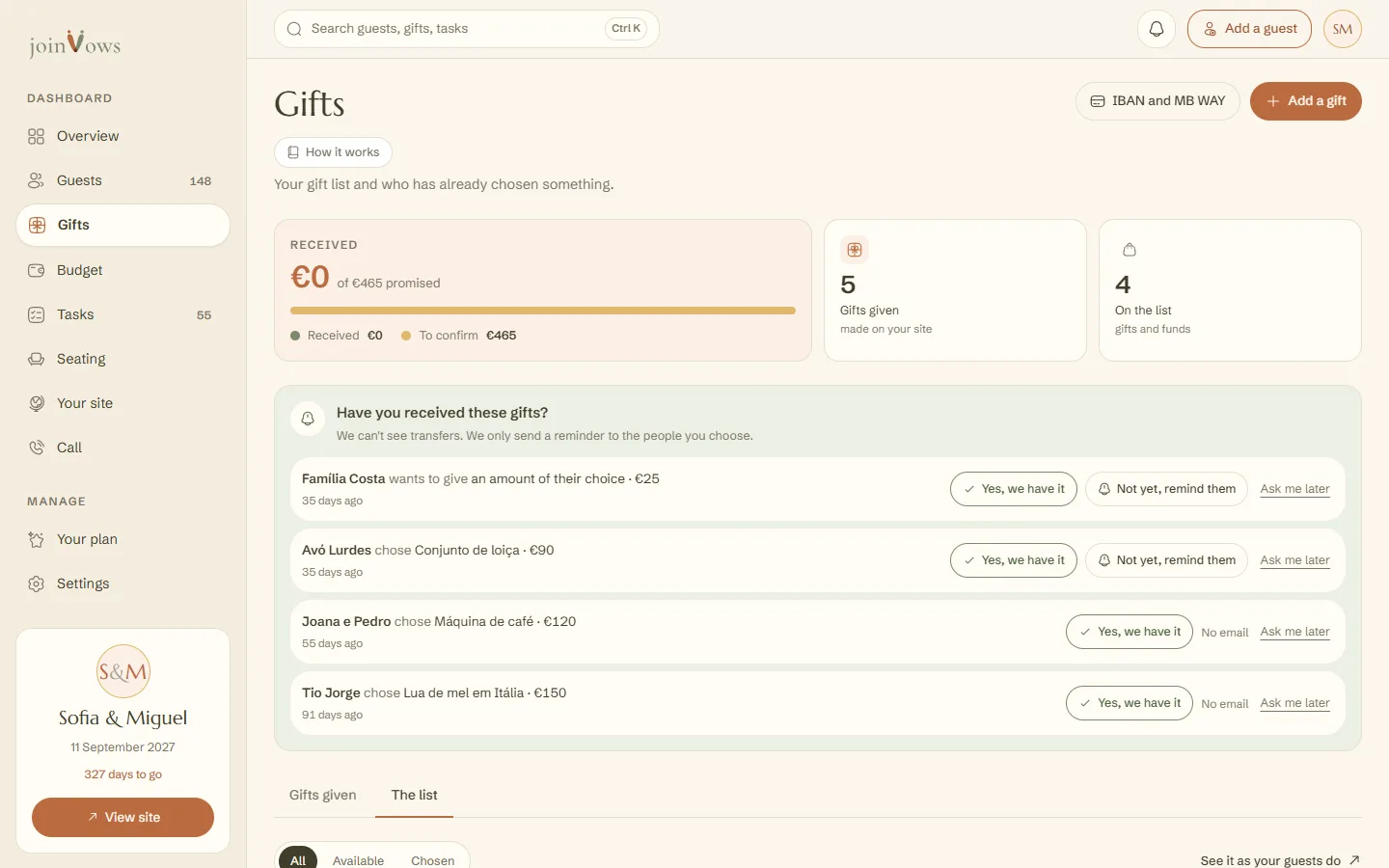Click the Add a guest button

1249,29
